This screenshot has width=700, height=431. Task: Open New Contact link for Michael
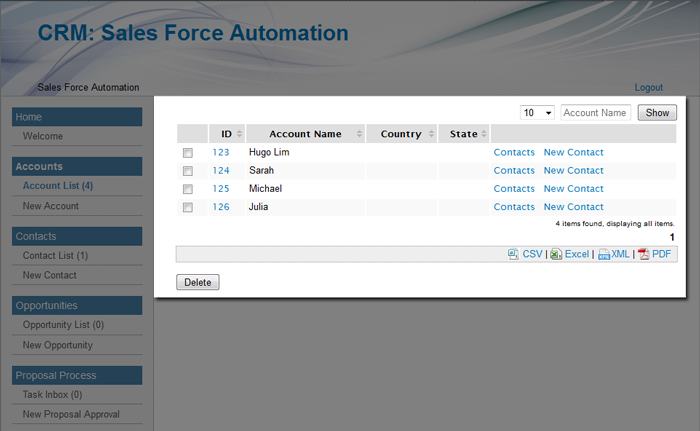click(x=573, y=189)
